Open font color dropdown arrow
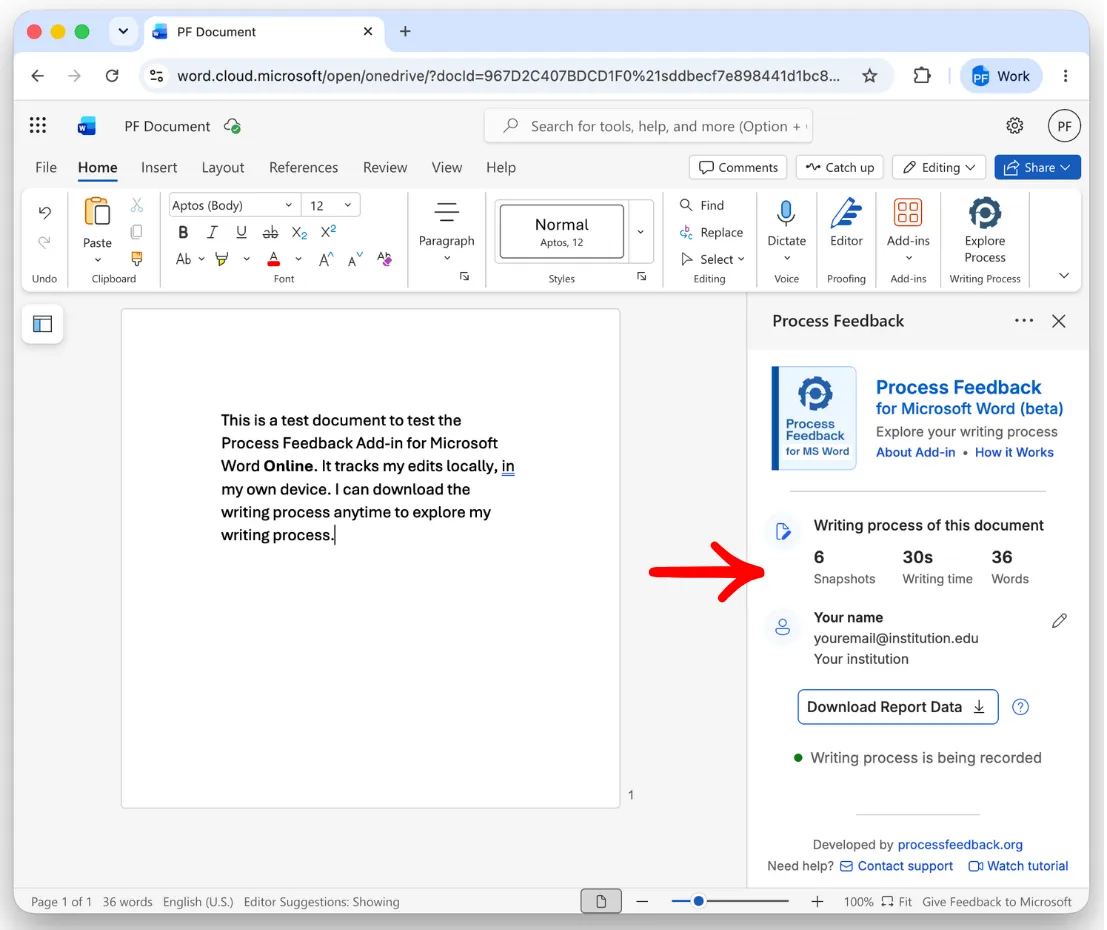Viewport: 1107px width, 930px height. click(298, 259)
